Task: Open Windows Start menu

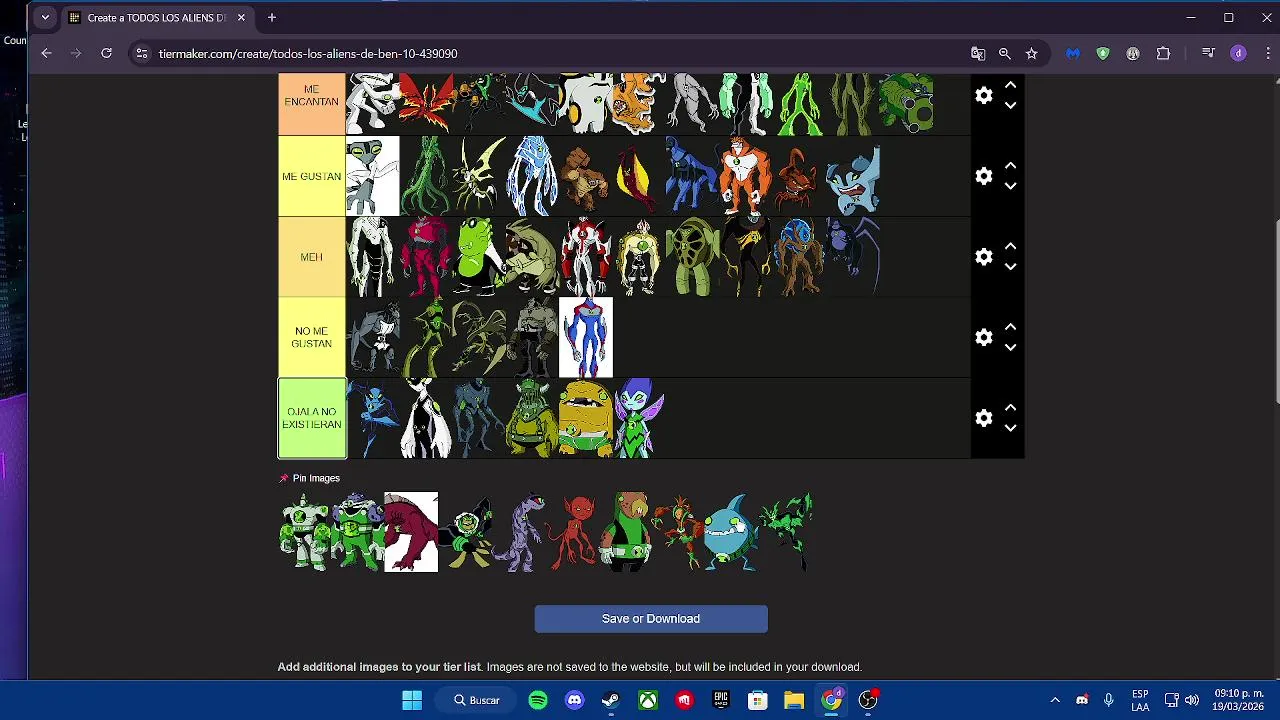Action: tap(412, 700)
